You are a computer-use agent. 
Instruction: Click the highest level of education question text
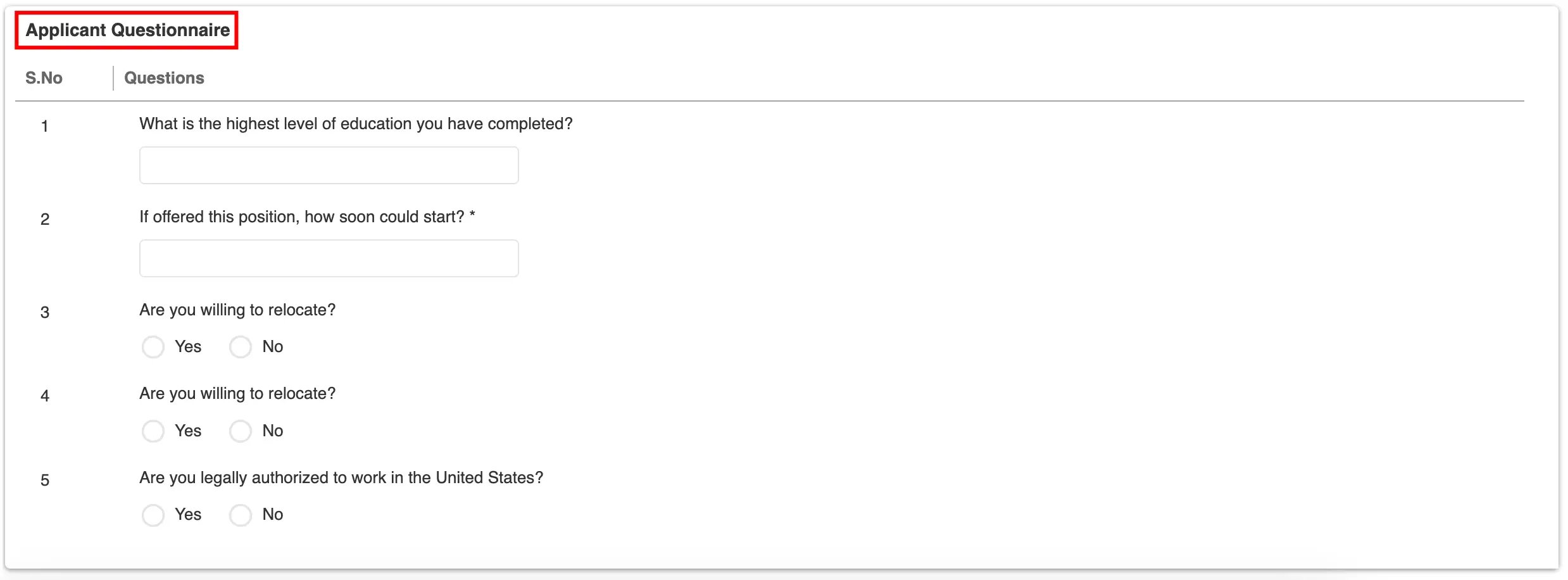click(x=356, y=123)
